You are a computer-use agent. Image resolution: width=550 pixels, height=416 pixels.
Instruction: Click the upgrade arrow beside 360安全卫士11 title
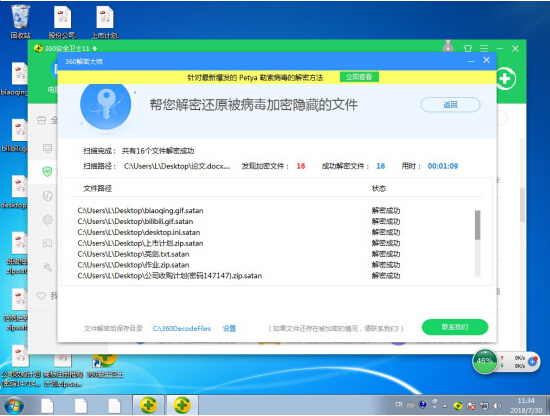95,48
